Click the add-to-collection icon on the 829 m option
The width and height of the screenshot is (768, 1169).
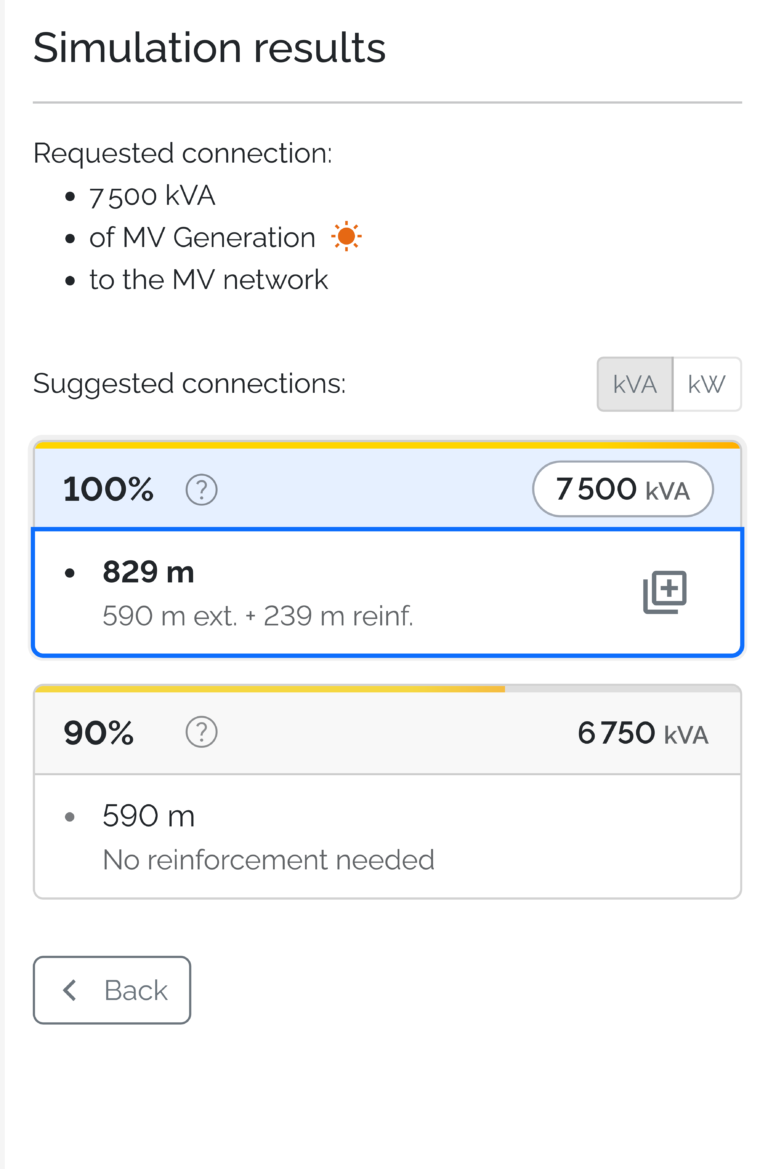664,593
